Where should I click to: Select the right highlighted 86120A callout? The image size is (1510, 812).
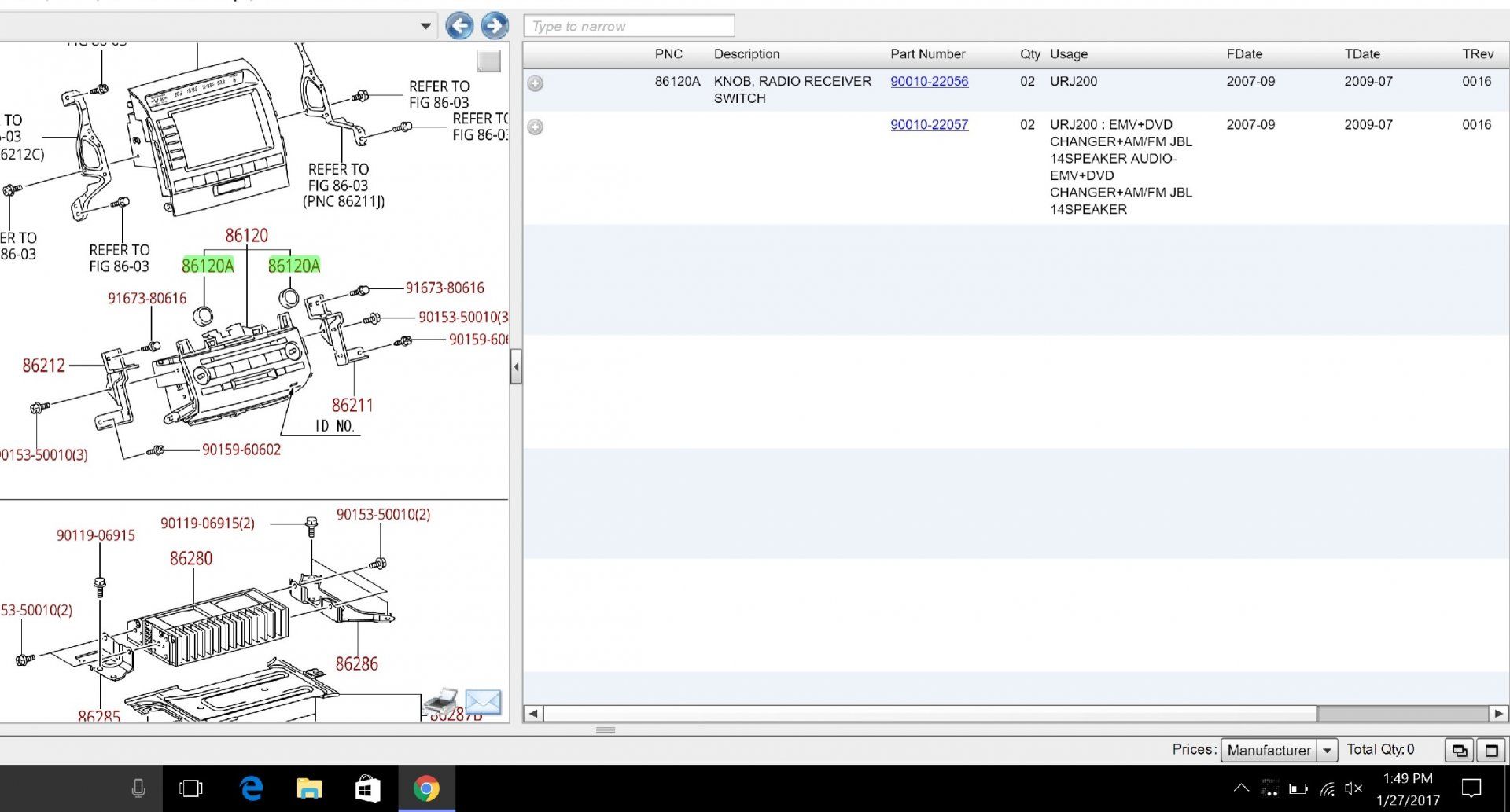point(294,266)
